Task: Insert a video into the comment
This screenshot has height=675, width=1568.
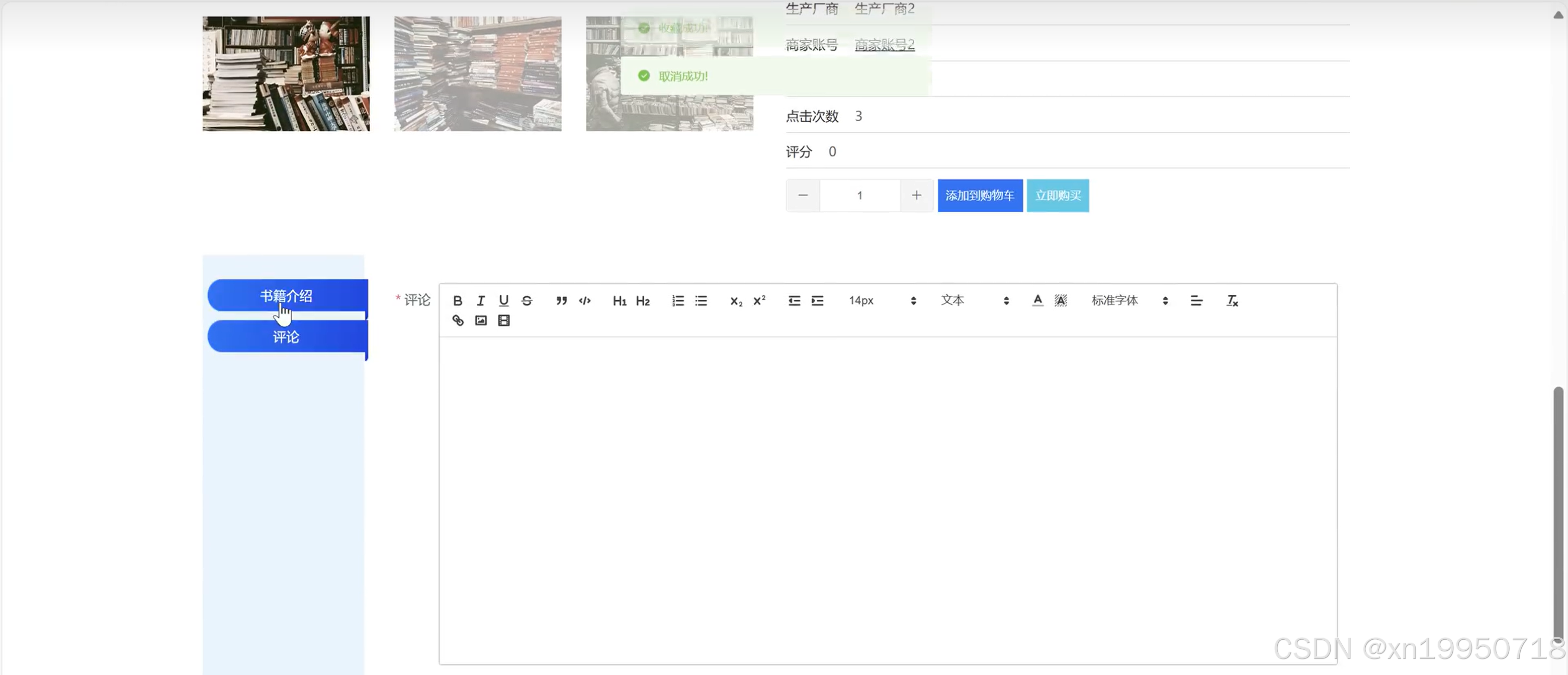Action: point(503,321)
